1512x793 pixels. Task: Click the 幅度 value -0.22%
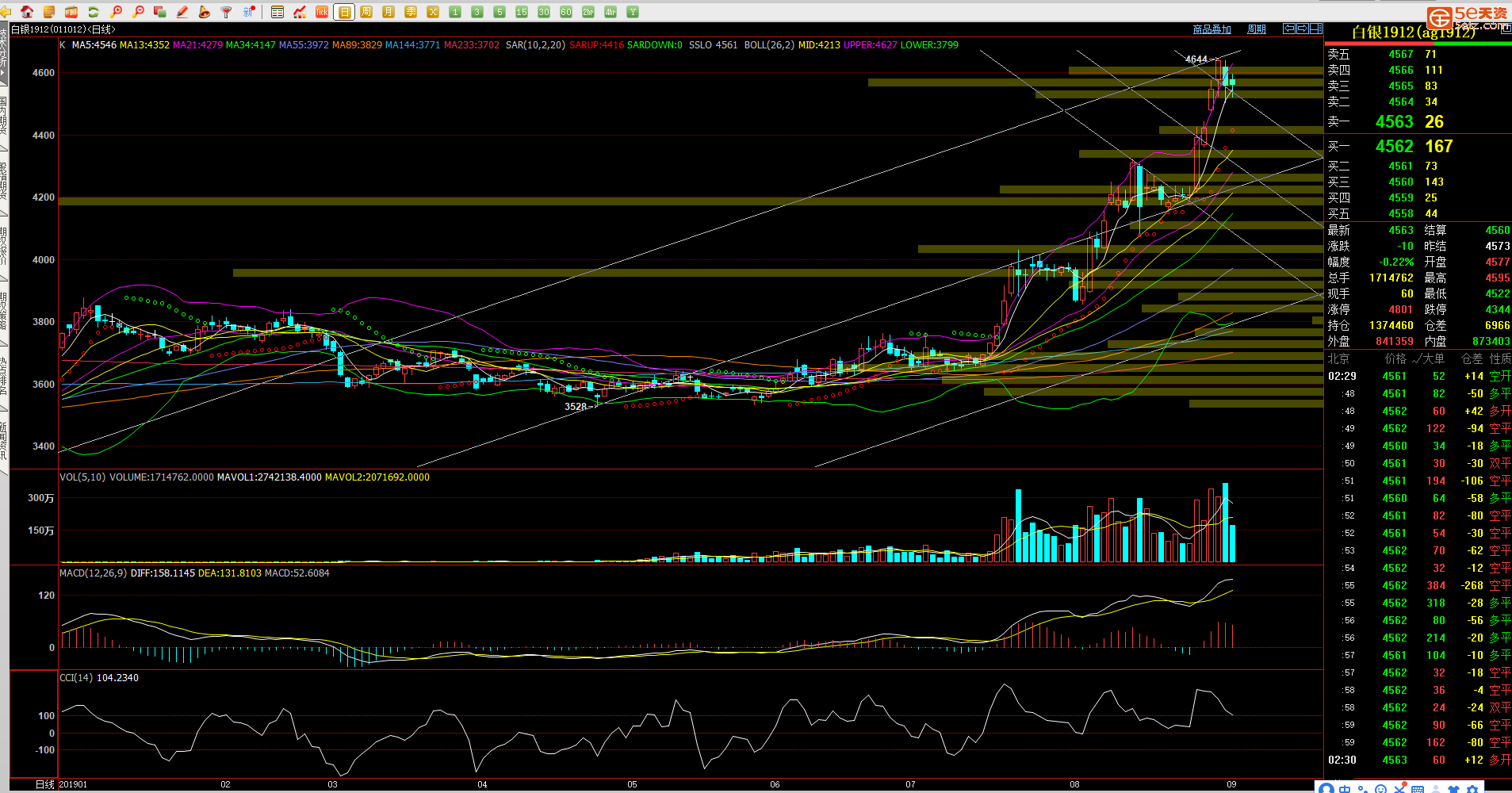point(1397,262)
